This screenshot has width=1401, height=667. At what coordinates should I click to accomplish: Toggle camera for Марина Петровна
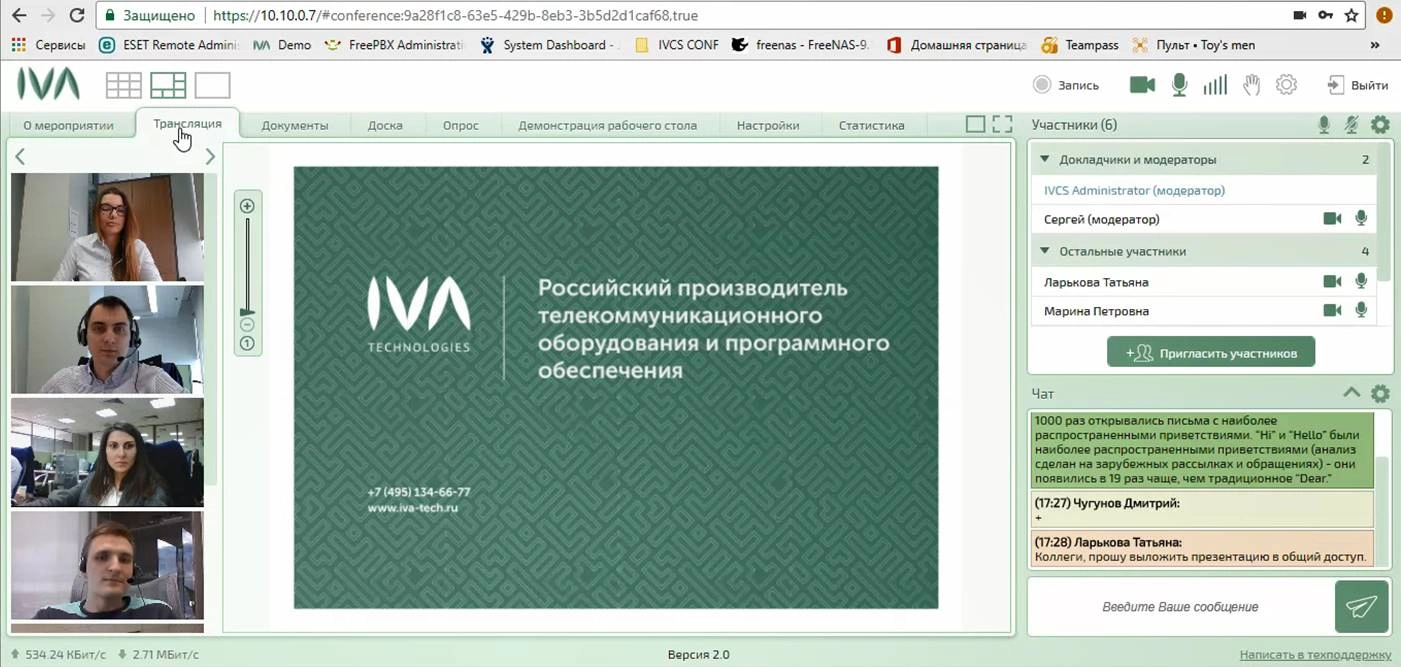tap(1332, 311)
